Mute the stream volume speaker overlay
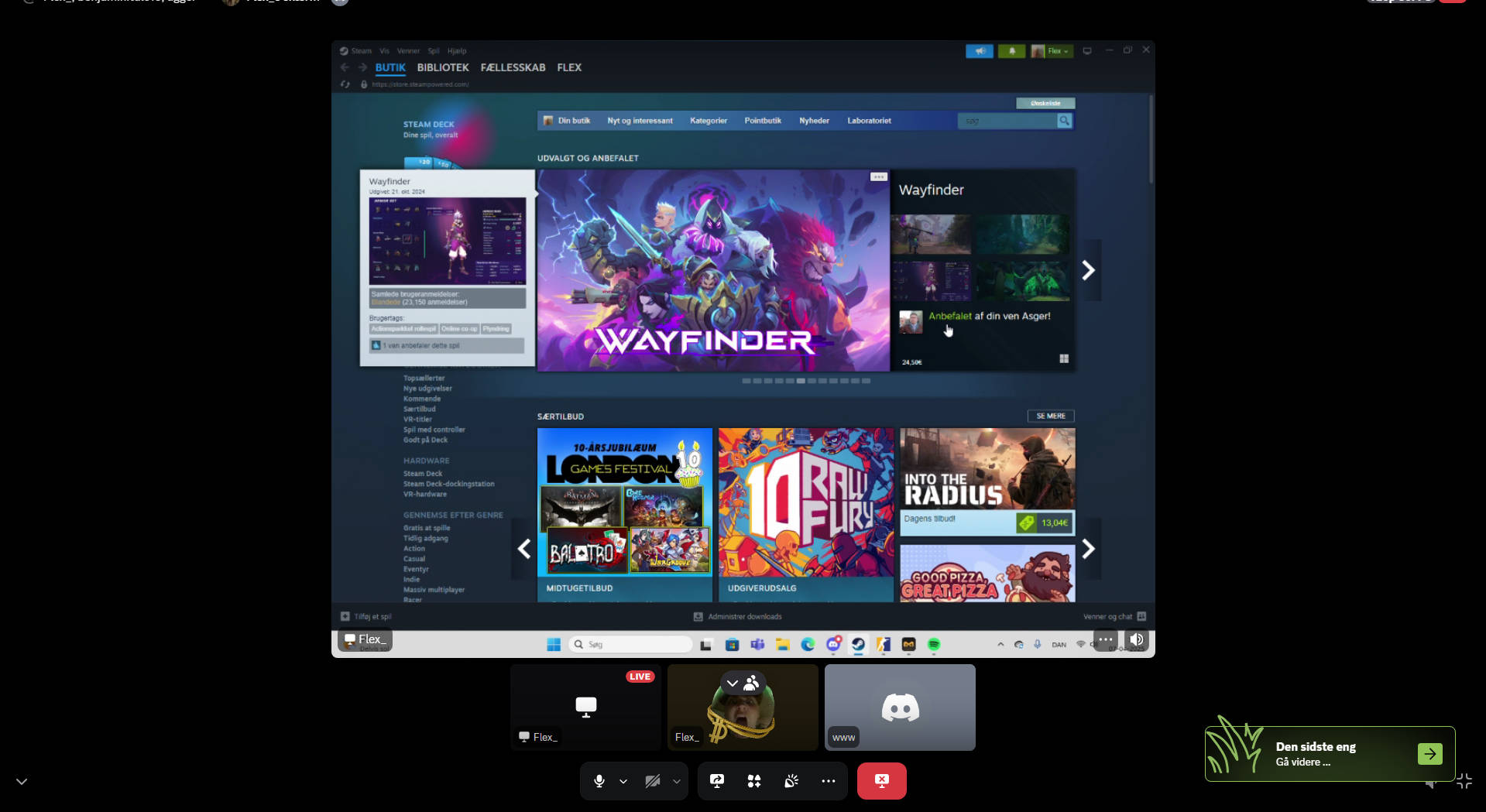 (x=1137, y=639)
